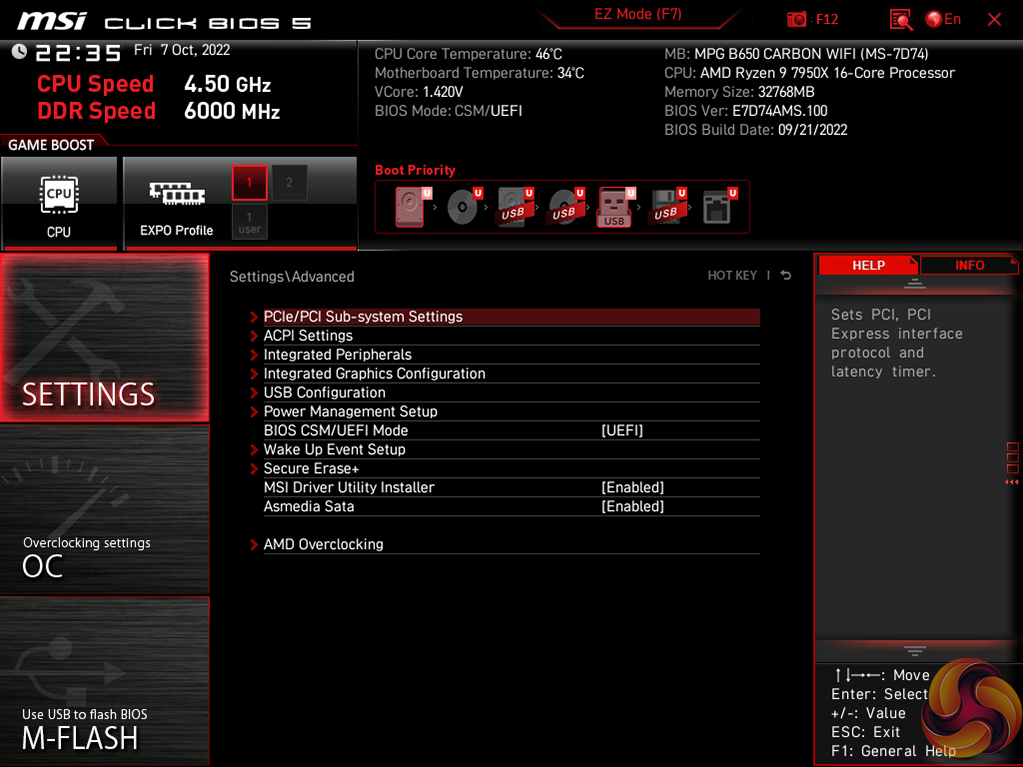Switch to EZ Mode (F7)
The height and width of the screenshot is (767, 1023).
point(637,14)
